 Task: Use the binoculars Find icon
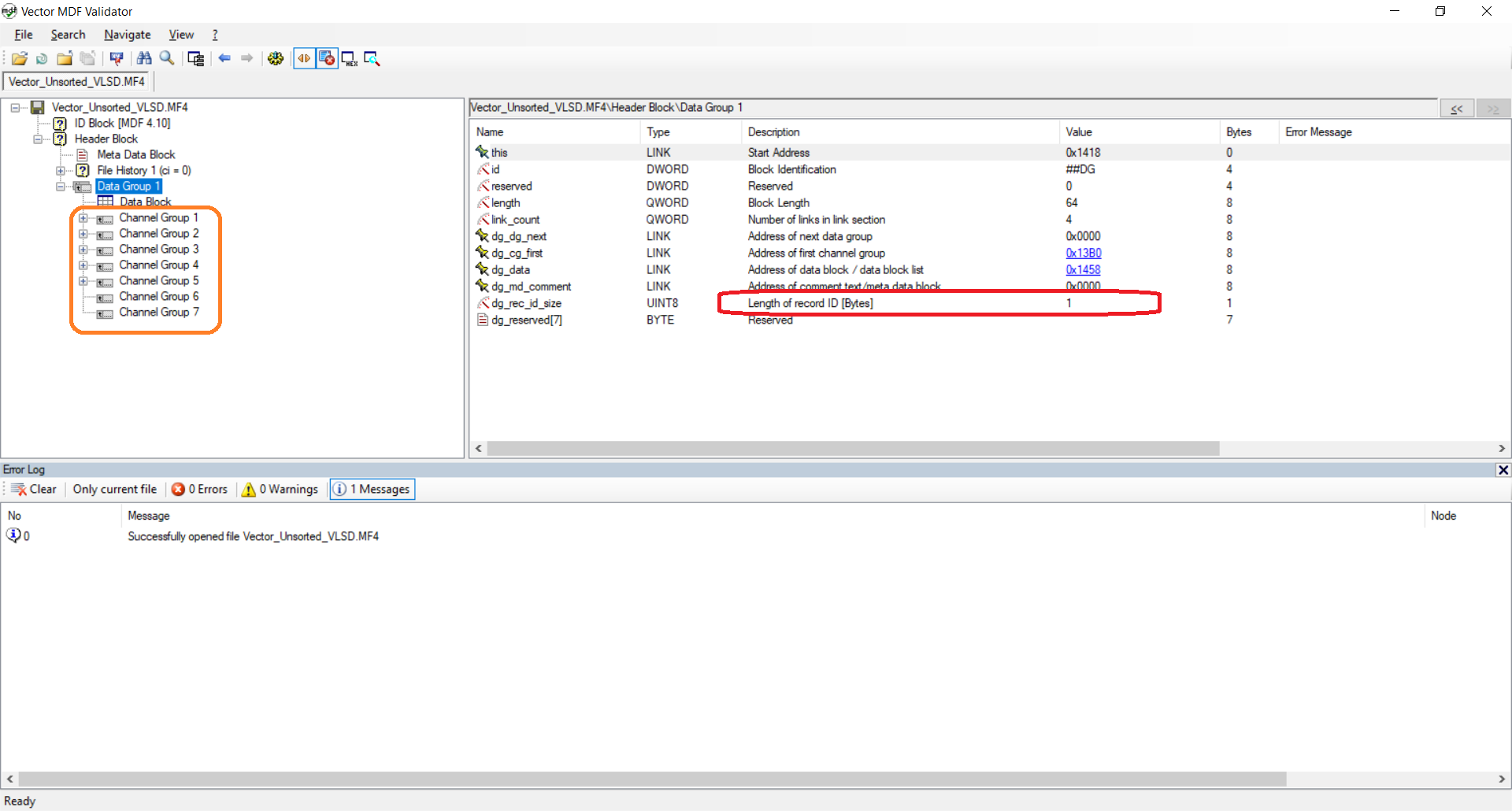pyautogui.click(x=144, y=58)
